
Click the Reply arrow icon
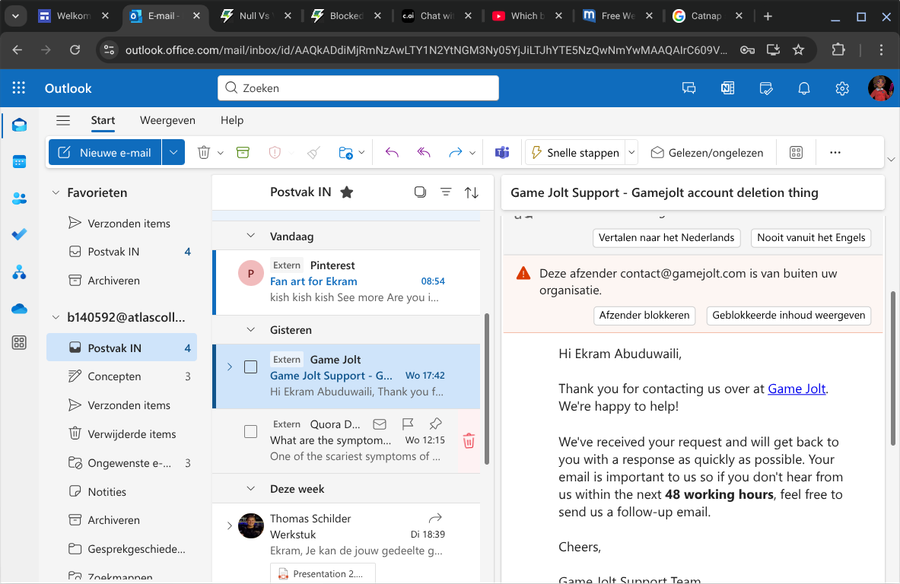pos(392,152)
